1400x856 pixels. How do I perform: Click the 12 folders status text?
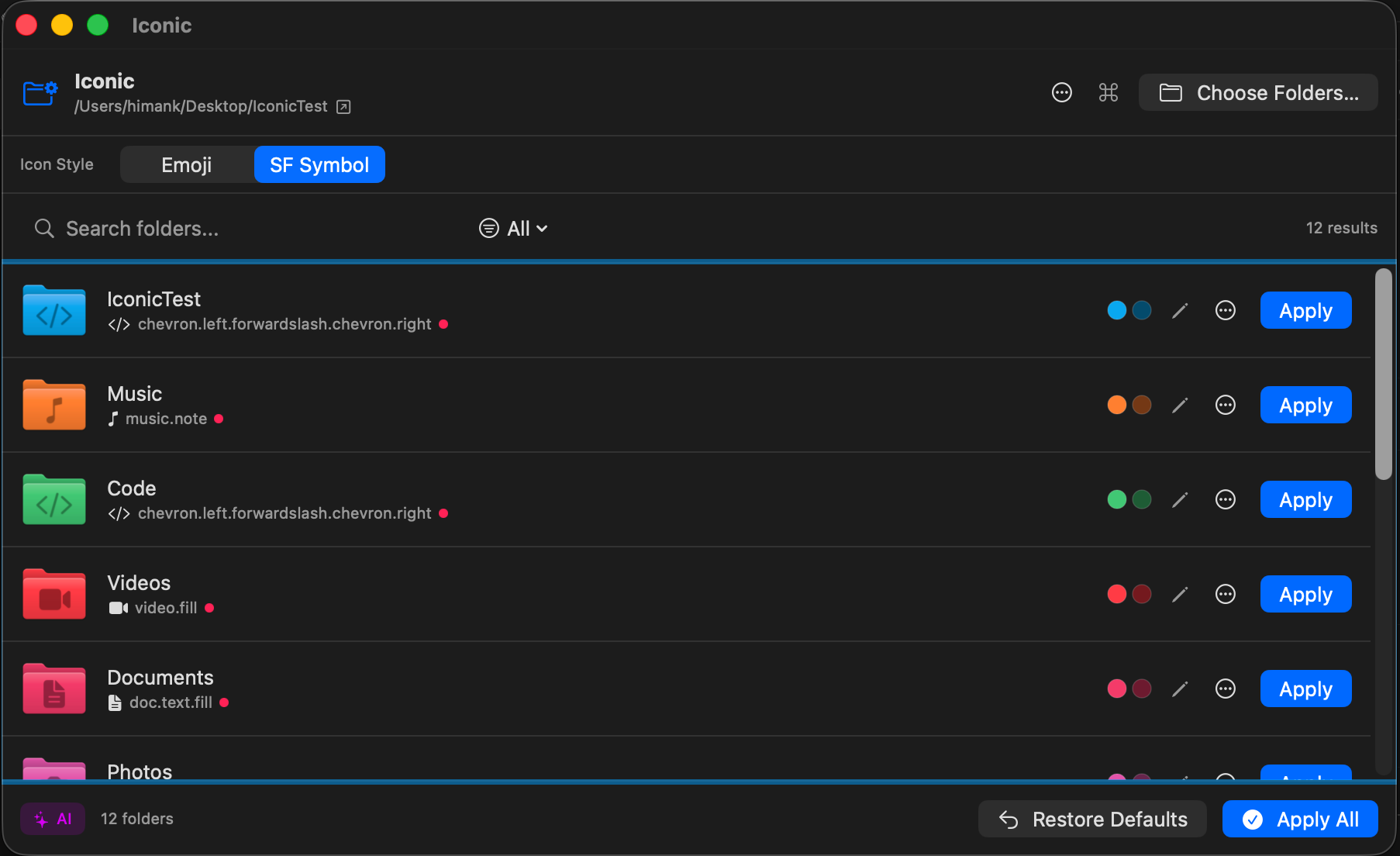tap(137, 819)
